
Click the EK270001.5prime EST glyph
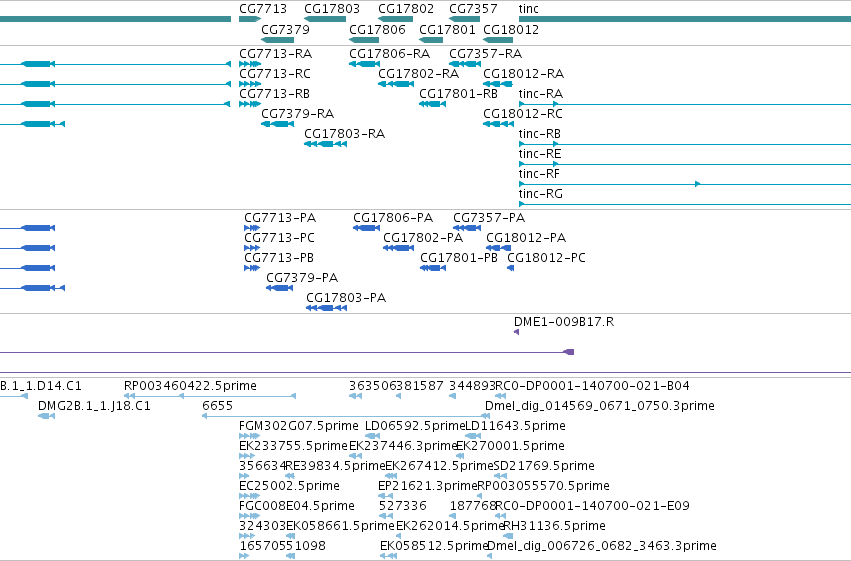460,456
